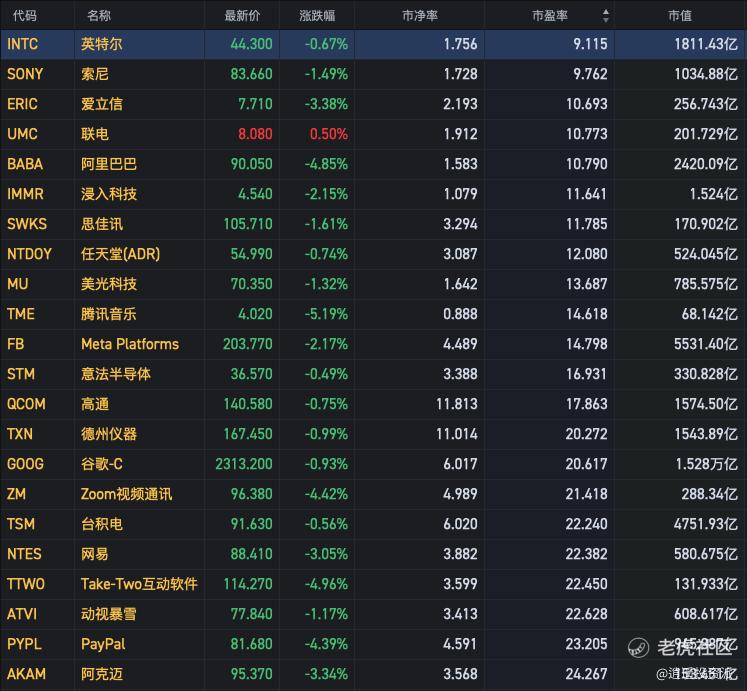Select the TTWO ticker code

[x=26, y=585]
